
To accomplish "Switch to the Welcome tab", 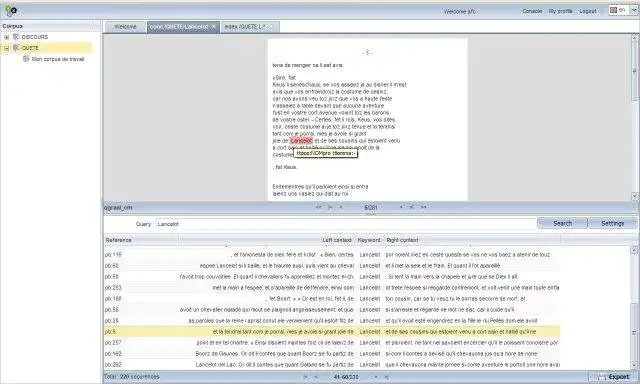I will click(x=125, y=27).
